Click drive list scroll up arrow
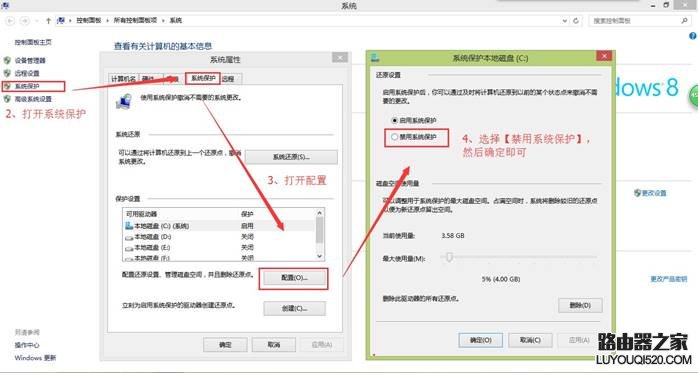This screenshot has height=373, width=698. coord(320,213)
